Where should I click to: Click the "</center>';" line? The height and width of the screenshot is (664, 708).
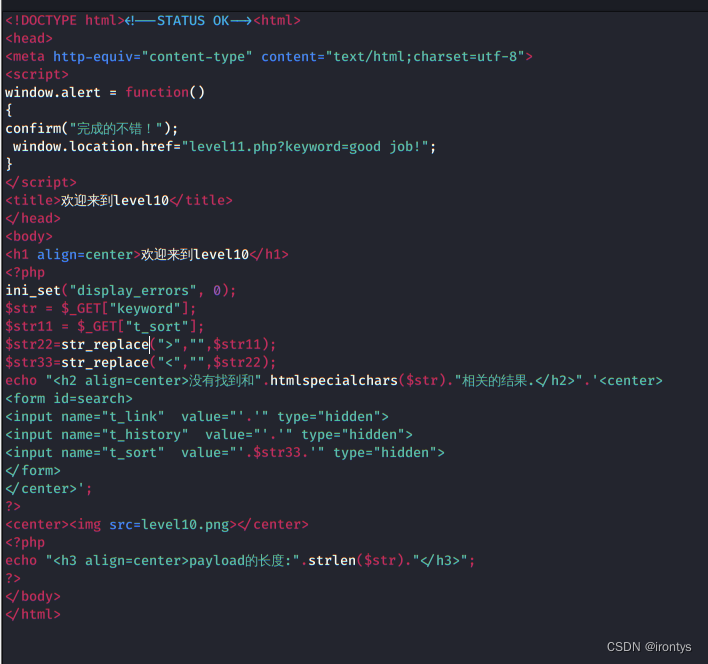pyautogui.click(x=49, y=489)
